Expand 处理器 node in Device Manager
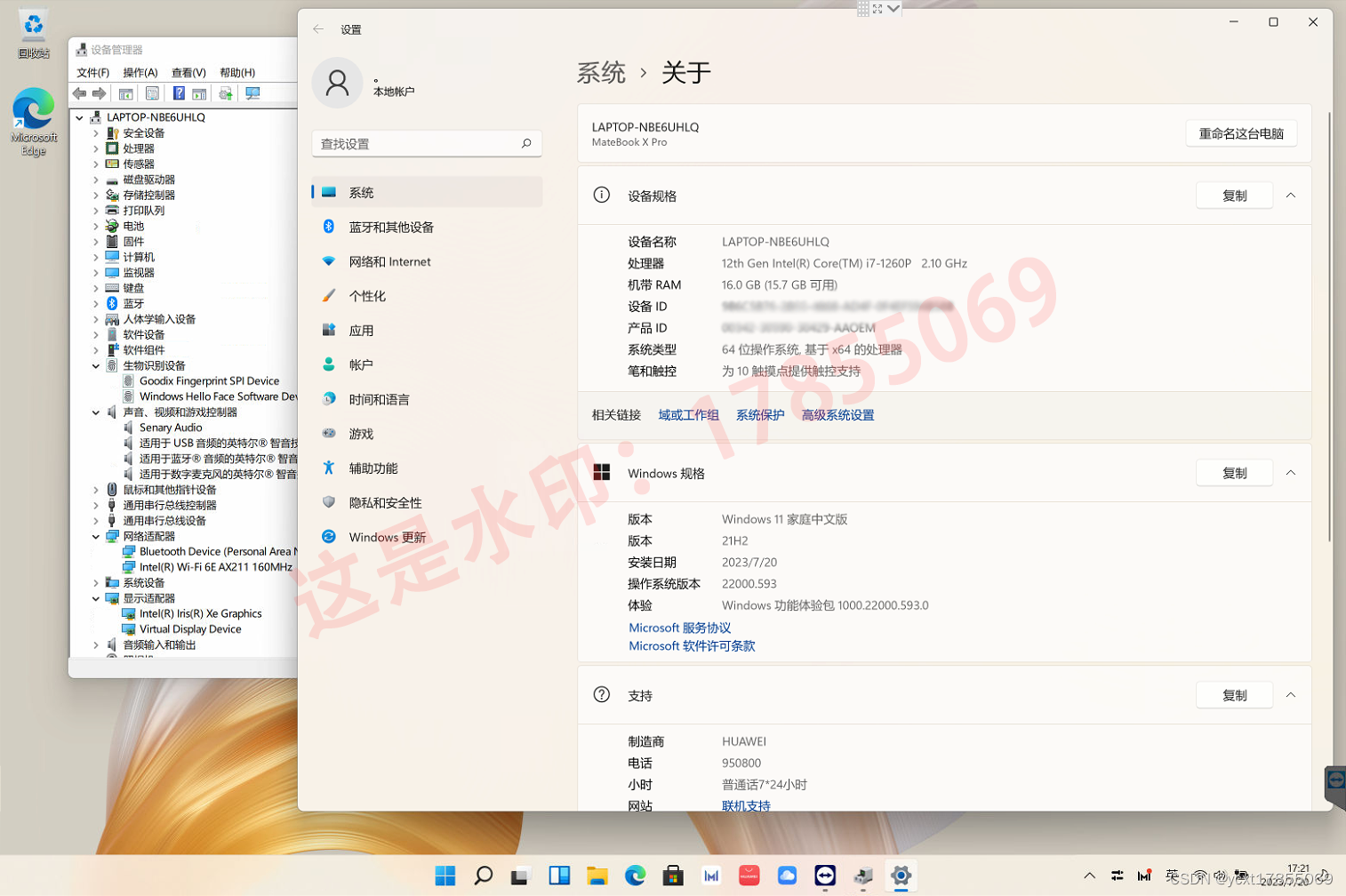The width and height of the screenshot is (1346, 896). pos(96,148)
